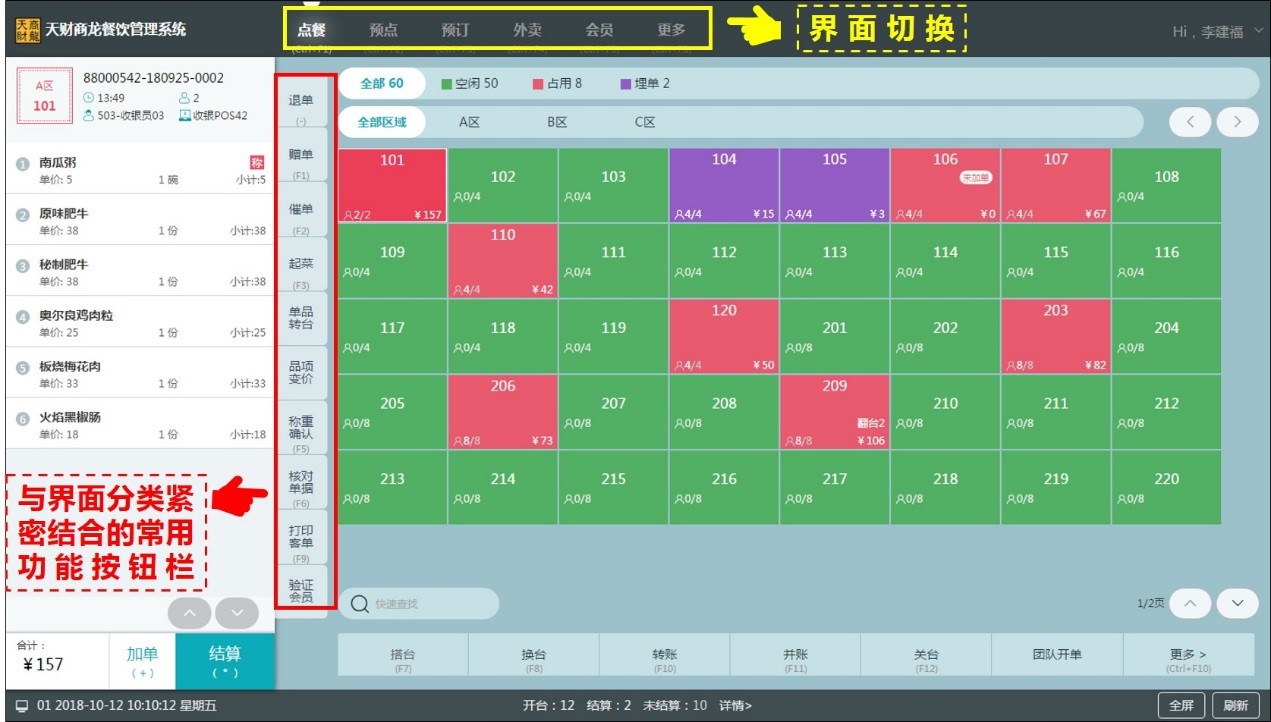The image size is (1271, 722).
Task: Switch to the 外卖 takeout tab
Action: (527, 29)
